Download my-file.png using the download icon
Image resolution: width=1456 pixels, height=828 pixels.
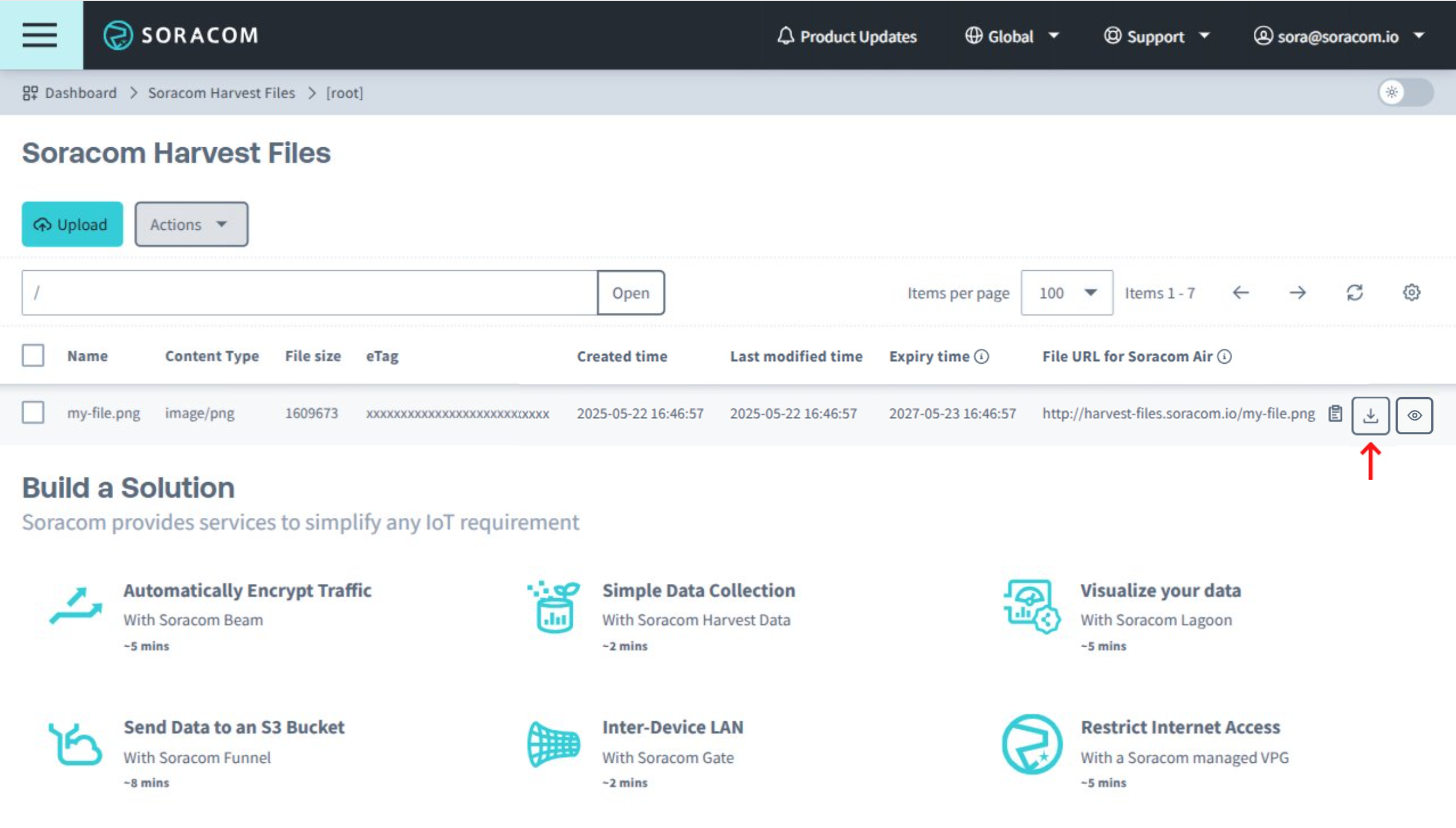(1370, 415)
